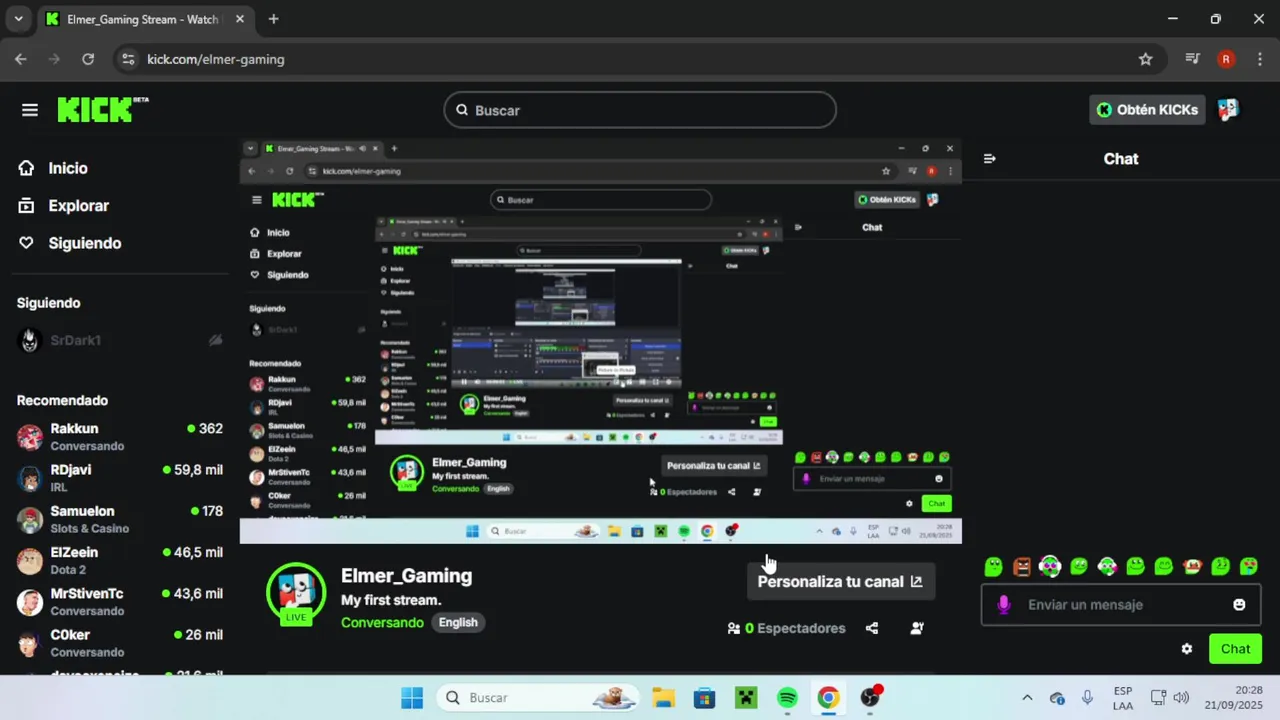
Task: Bookmark this page with star icon
Action: click(1146, 59)
